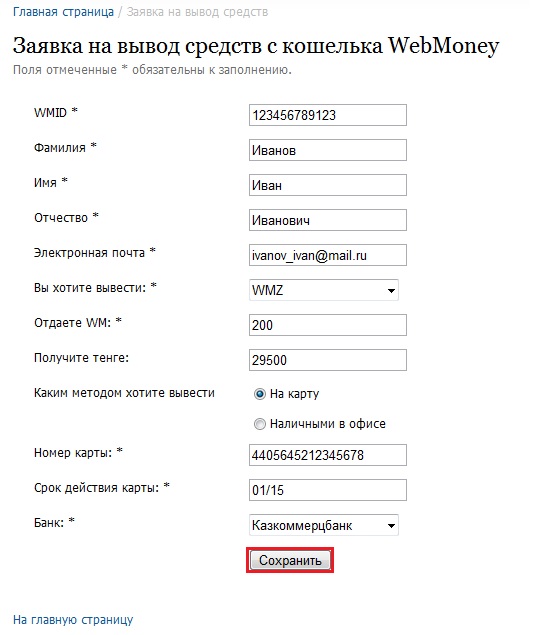Focus the WMID input field
This screenshot has width=533, height=635.
pos(328,115)
